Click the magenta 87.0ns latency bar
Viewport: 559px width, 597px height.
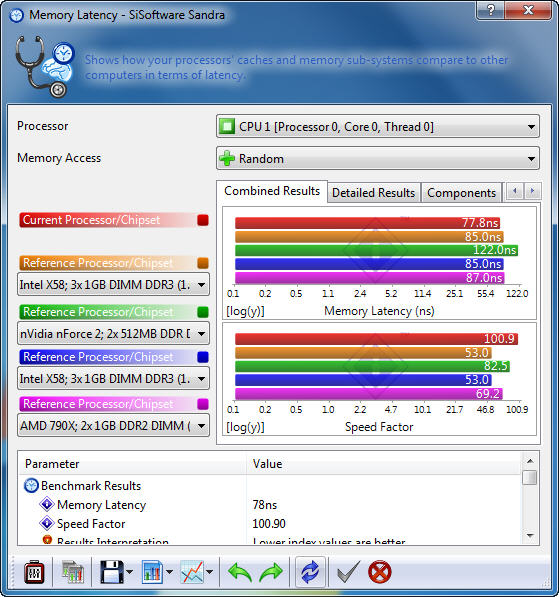[x=370, y=278]
